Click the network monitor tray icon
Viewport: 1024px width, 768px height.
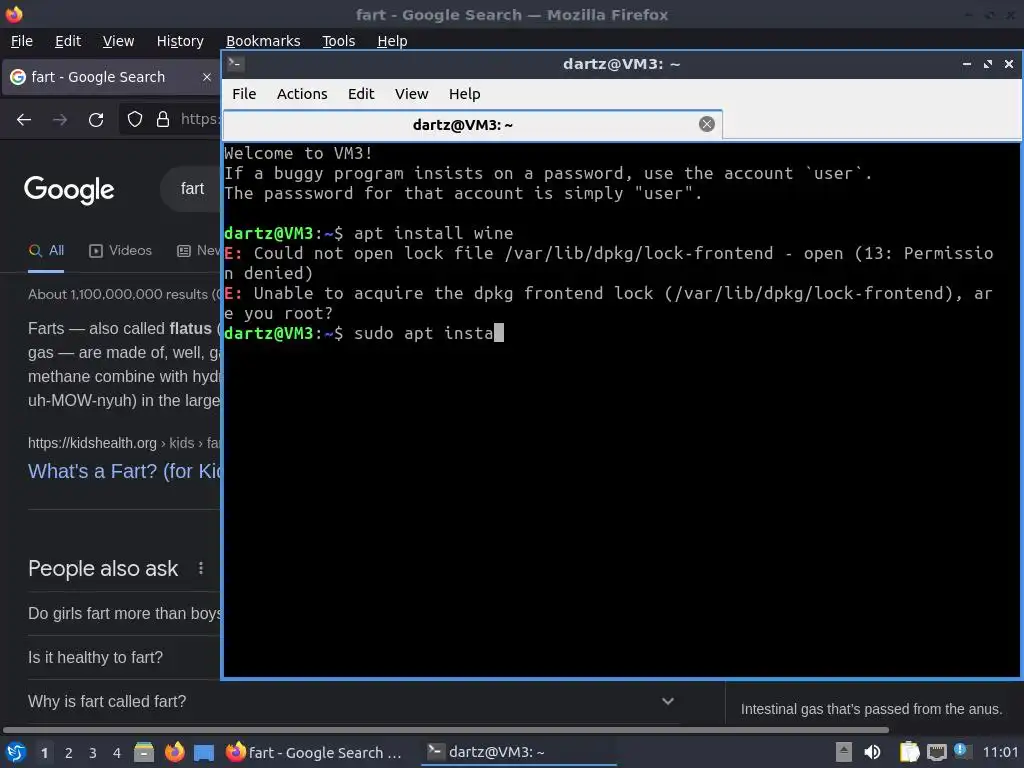pos(936,752)
